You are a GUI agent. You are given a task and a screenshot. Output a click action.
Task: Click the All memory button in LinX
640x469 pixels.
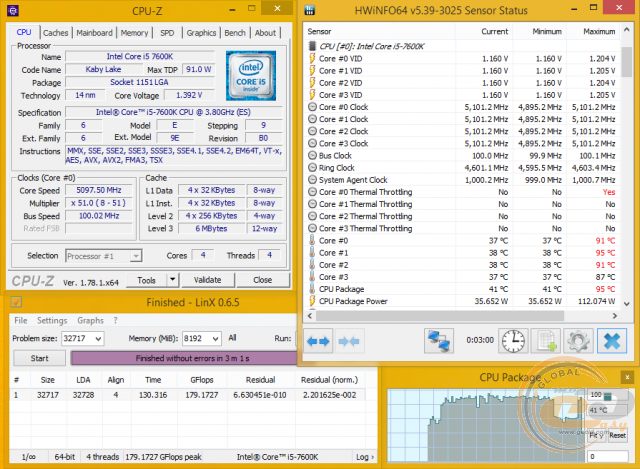click(232, 338)
